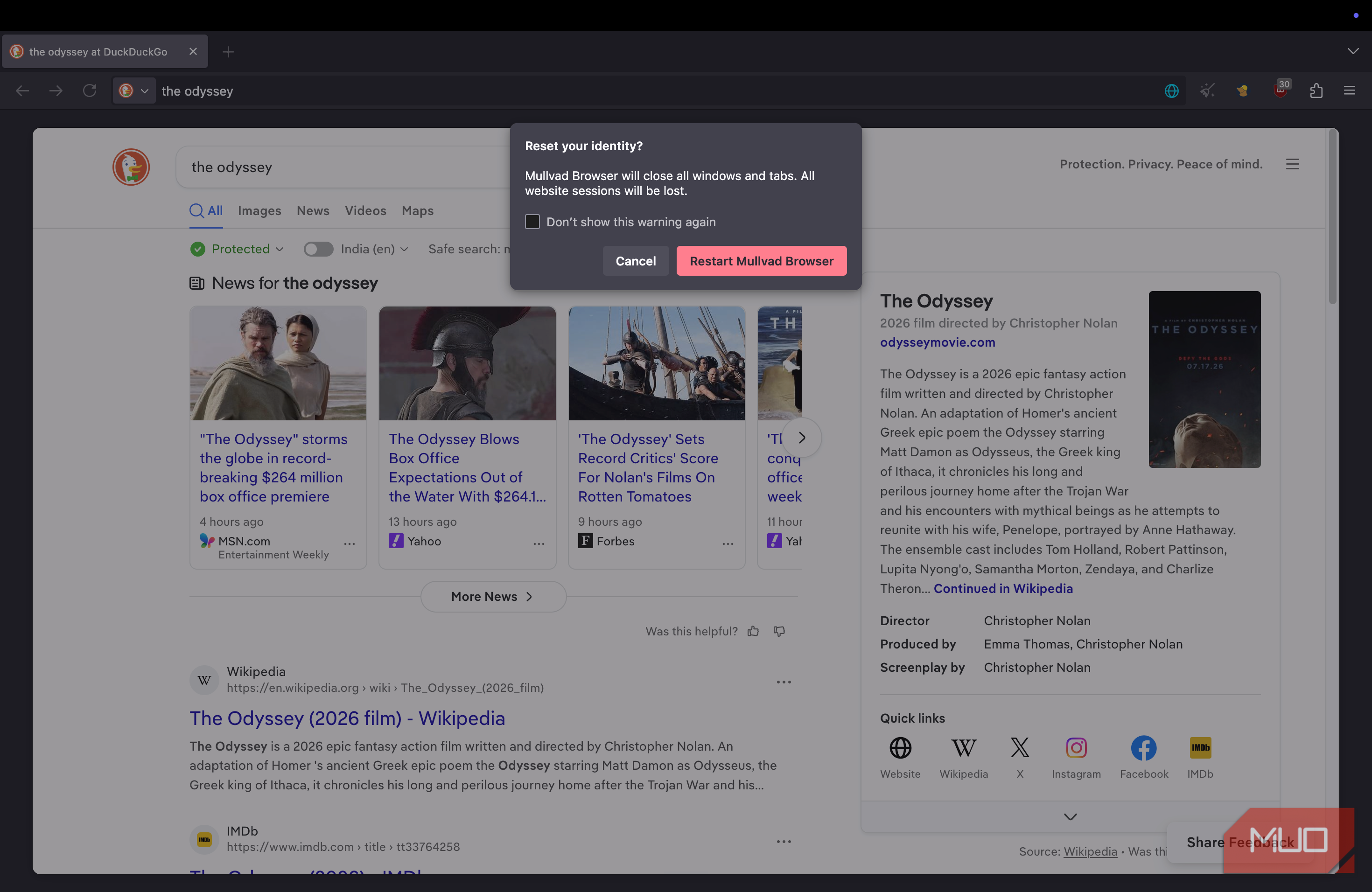Open The Odyssey Blows Box Office article

tap(467, 468)
